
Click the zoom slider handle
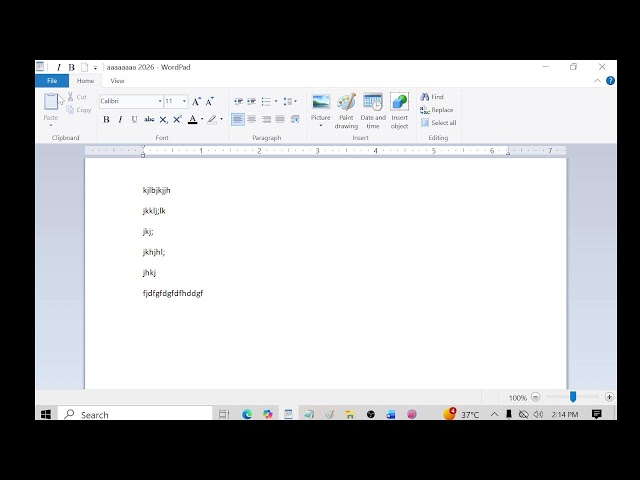[x=573, y=397]
